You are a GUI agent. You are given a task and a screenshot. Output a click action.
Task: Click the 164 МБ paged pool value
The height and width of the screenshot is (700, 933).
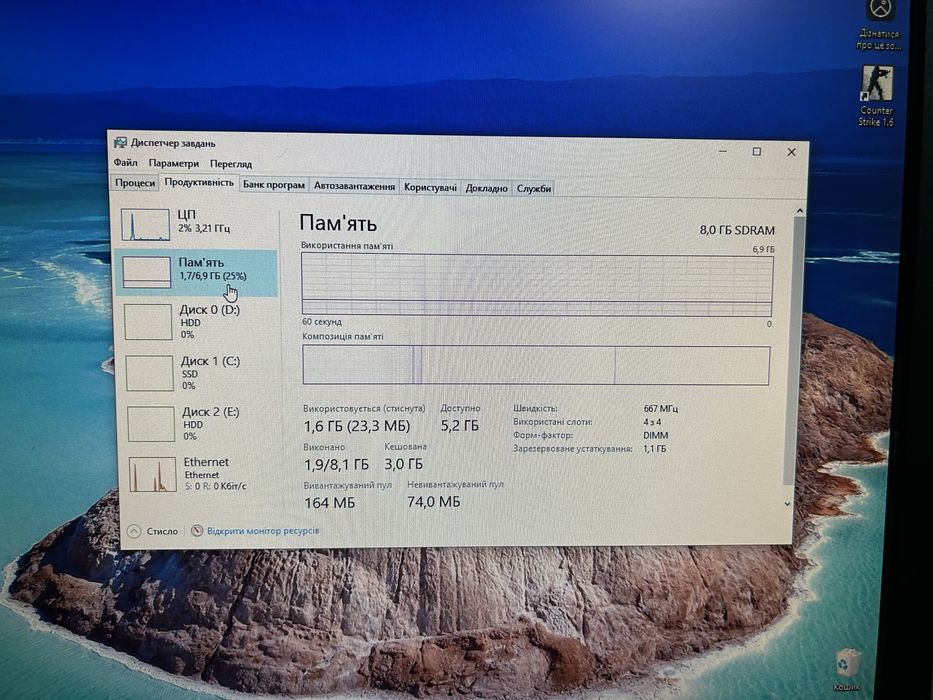[x=330, y=503]
